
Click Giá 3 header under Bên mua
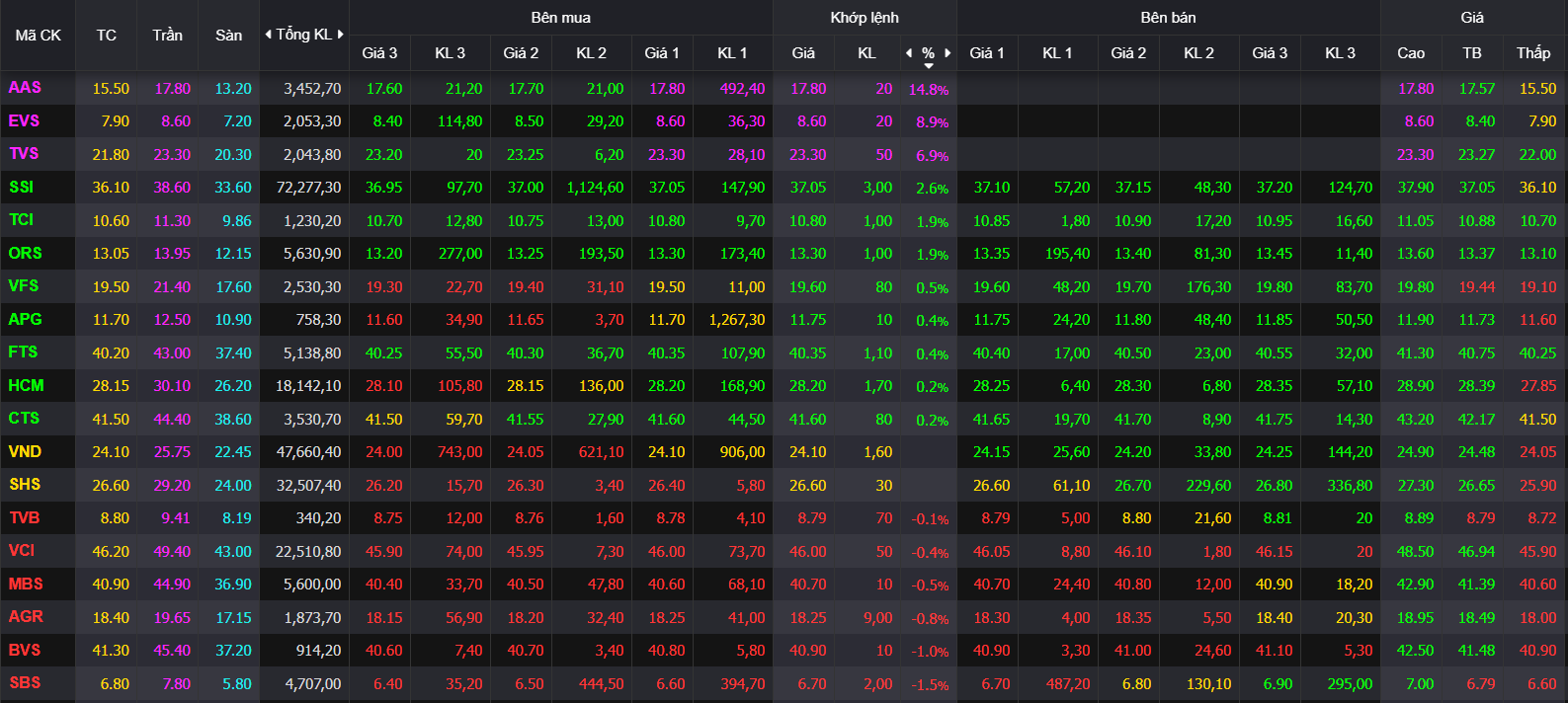click(x=379, y=53)
